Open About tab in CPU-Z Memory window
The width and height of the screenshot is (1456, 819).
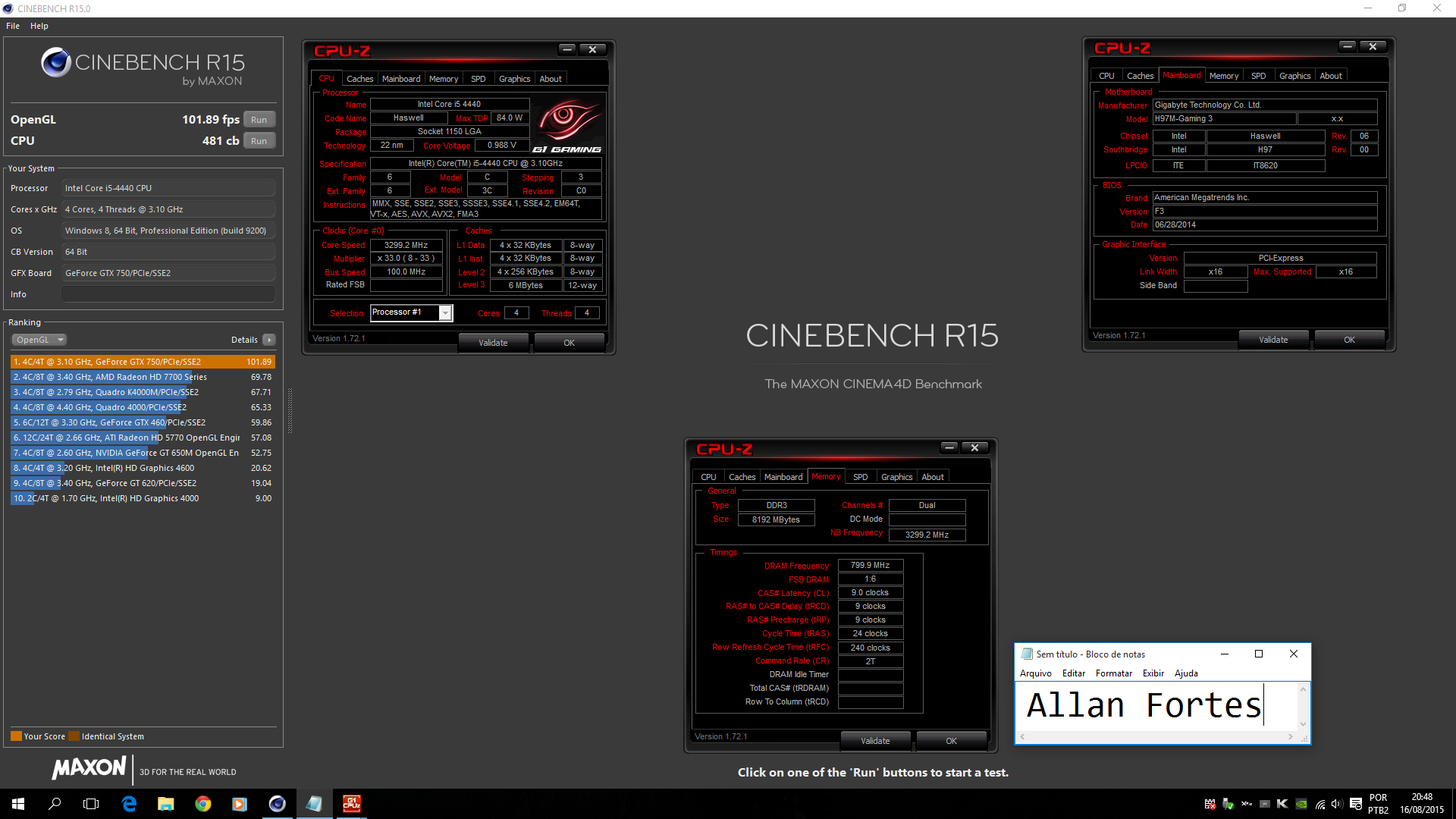(x=933, y=477)
